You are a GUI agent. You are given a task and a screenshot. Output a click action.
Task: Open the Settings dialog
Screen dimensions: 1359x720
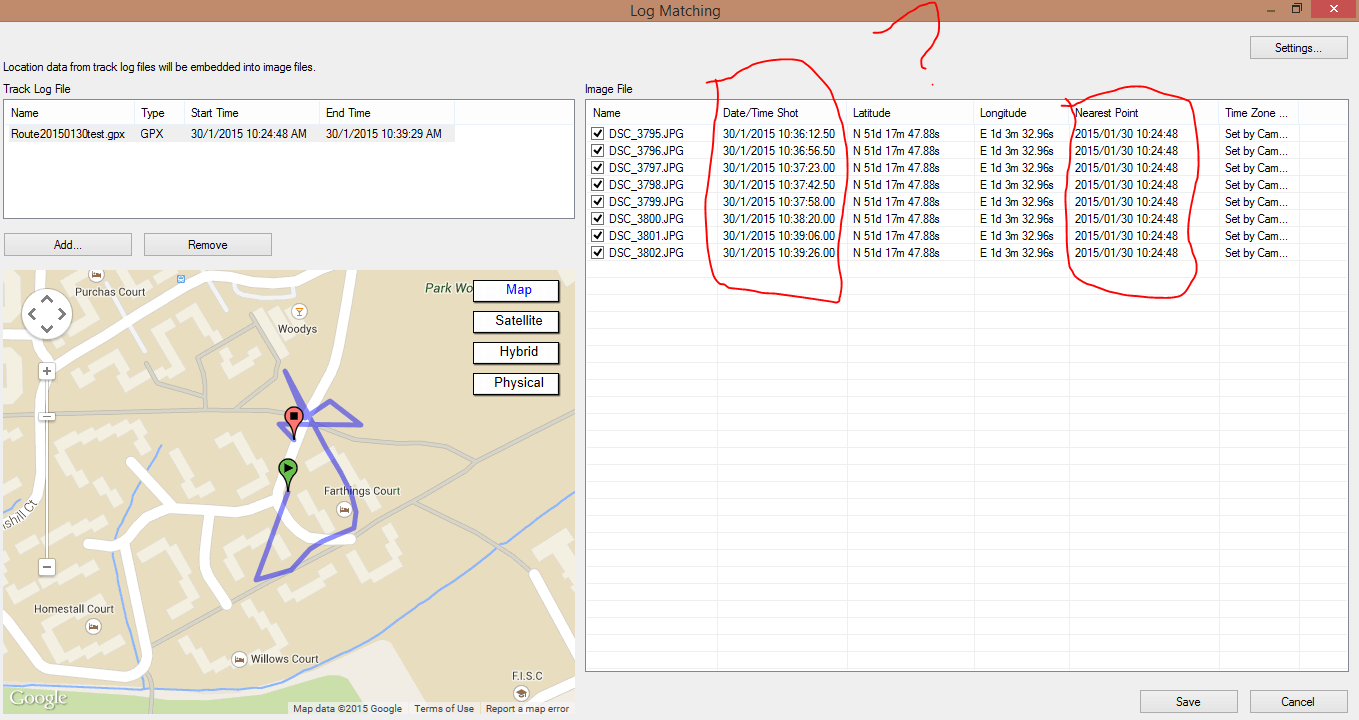[x=1298, y=48]
